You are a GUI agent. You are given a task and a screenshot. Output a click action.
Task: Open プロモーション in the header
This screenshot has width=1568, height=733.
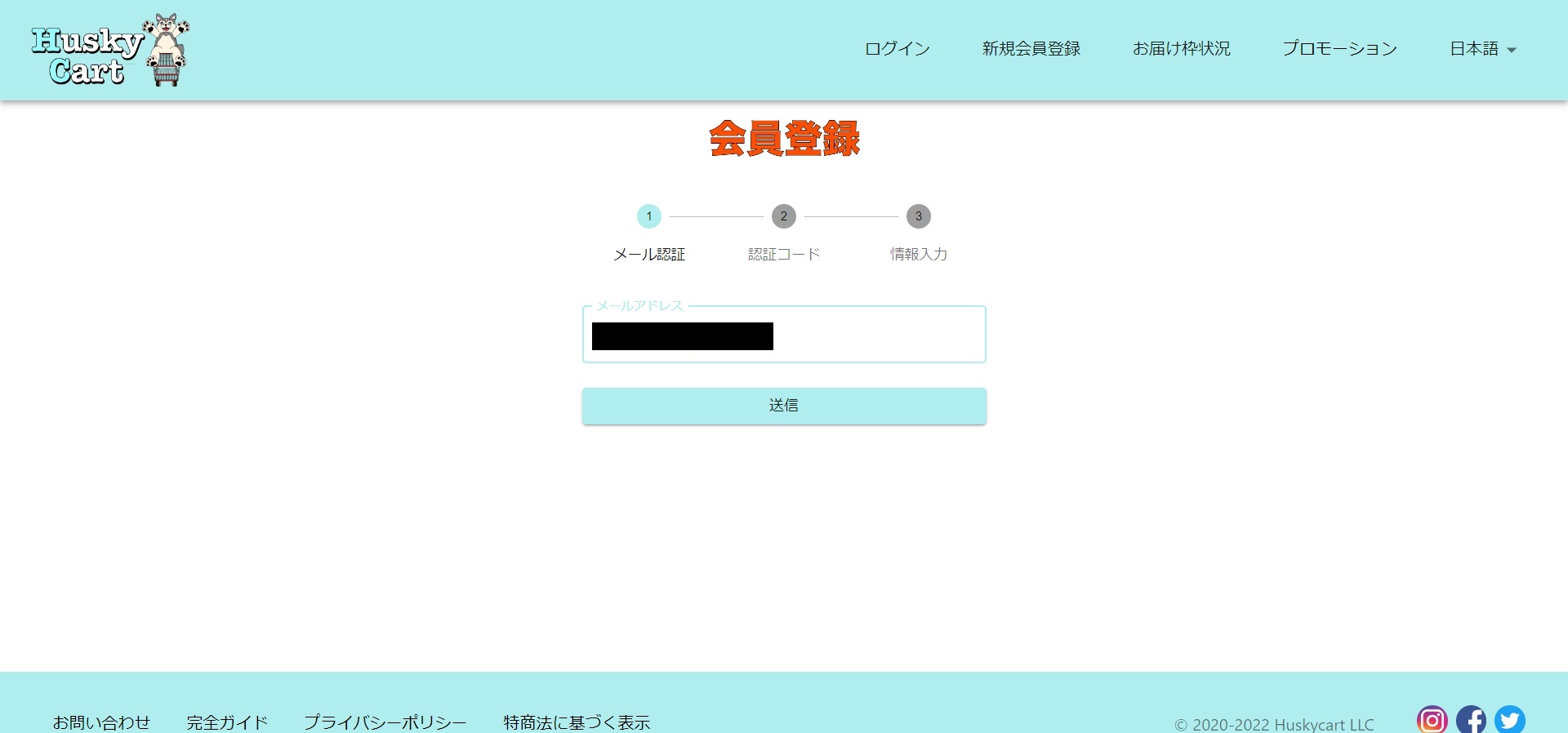pyautogui.click(x=1340, y=49)
